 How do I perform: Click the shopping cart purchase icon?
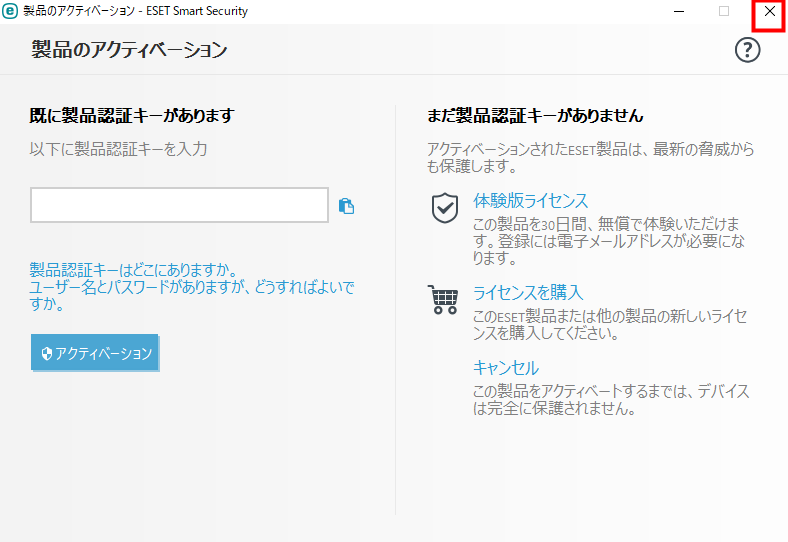pos(443,300)
